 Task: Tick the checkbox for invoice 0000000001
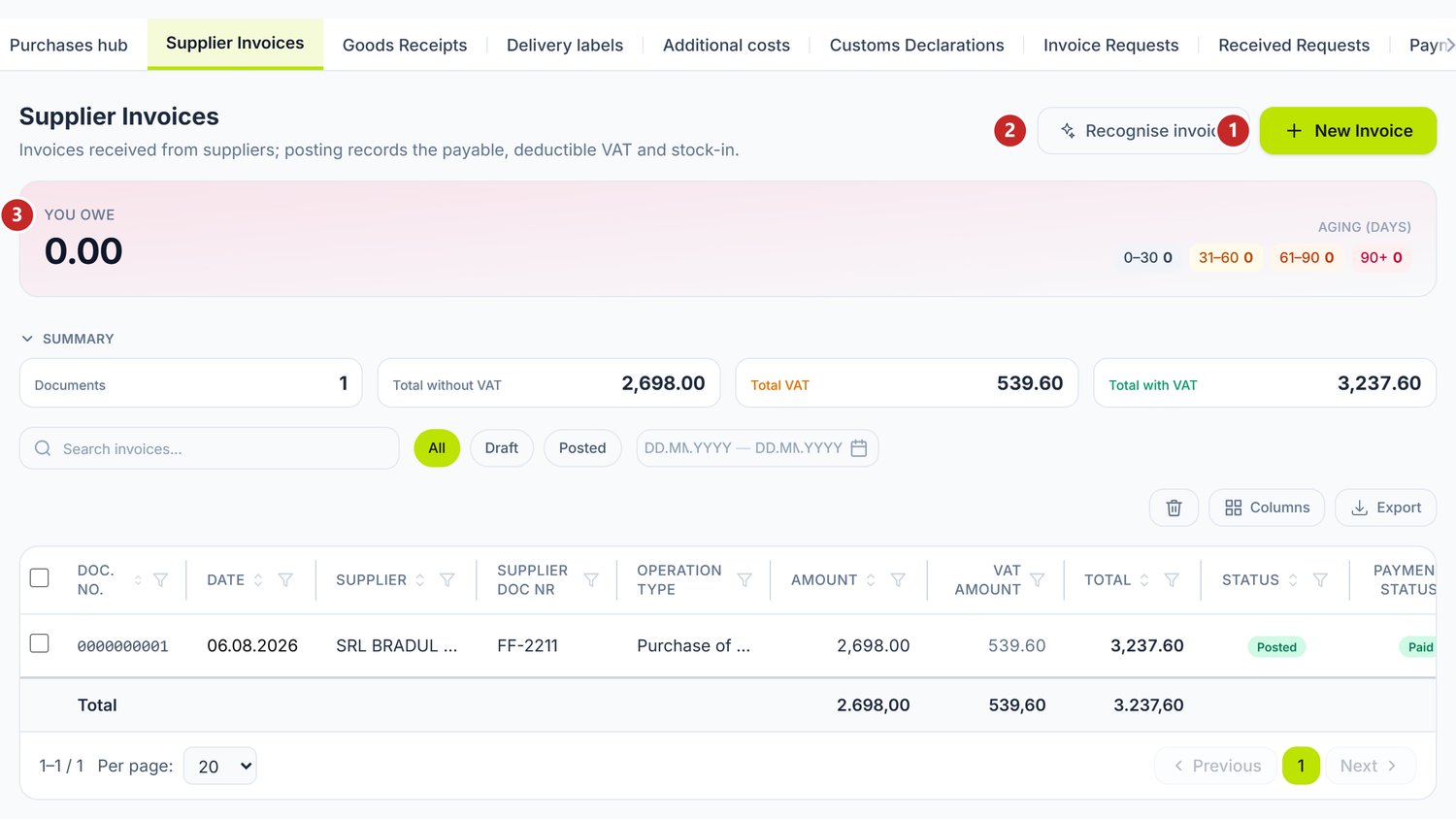40,643
